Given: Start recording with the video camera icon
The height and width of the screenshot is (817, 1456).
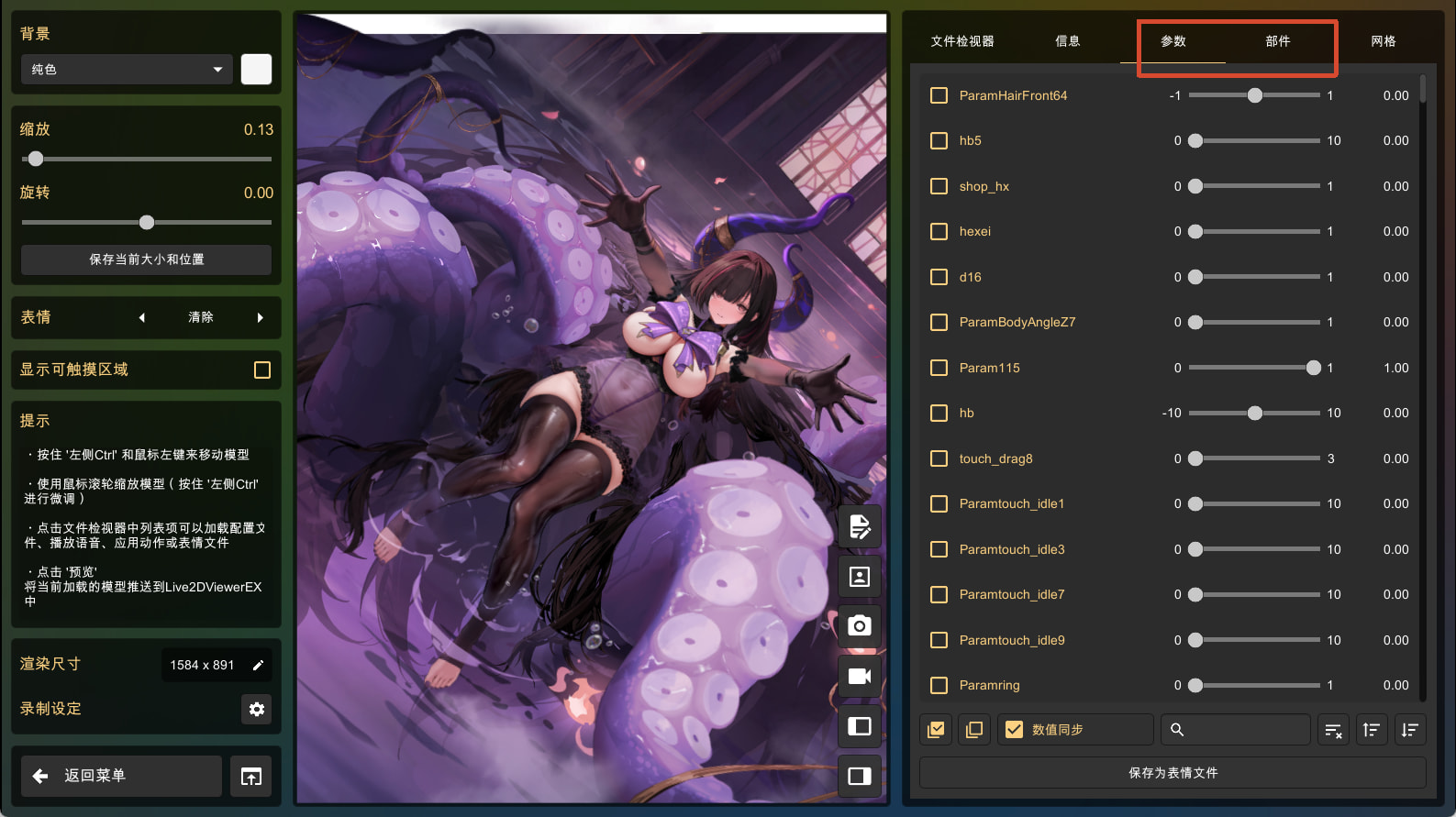Looking at the screenshot, I should [859, 677].
